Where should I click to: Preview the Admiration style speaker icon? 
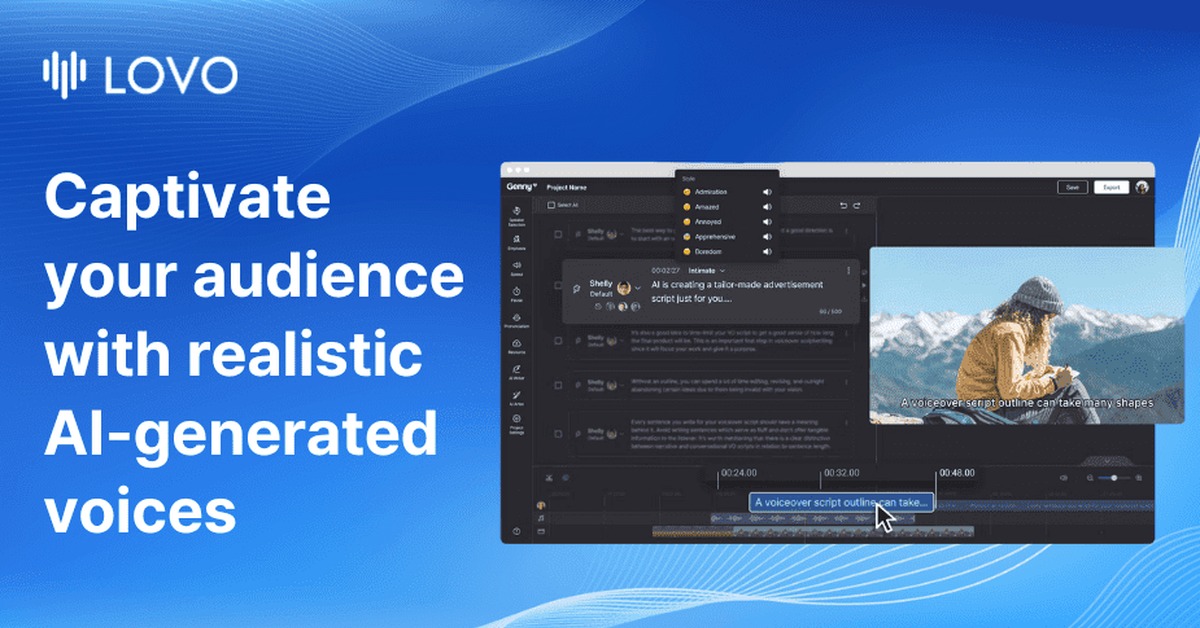tap(767, 191)
